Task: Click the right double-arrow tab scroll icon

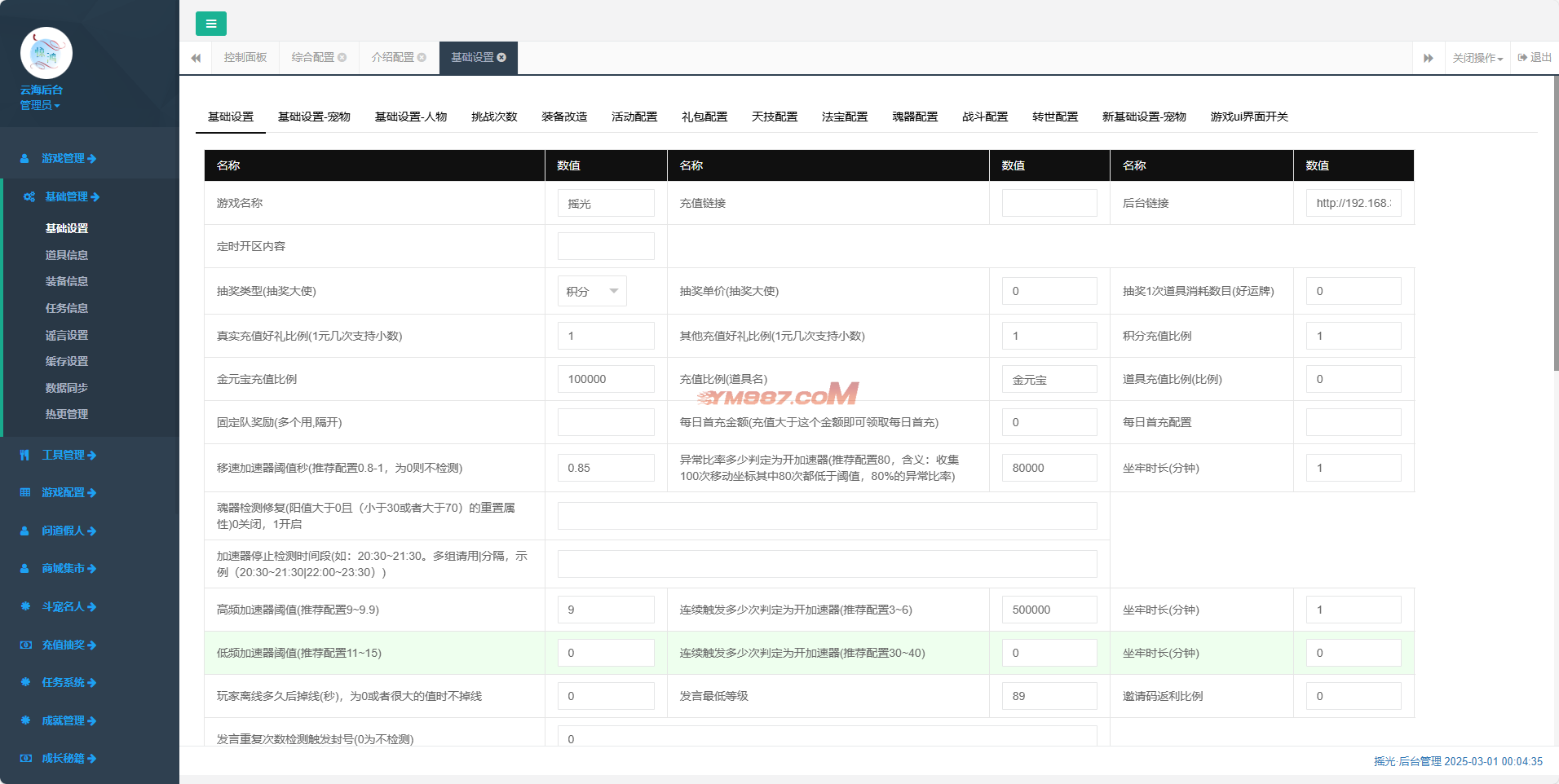Action: [1428, 58]
